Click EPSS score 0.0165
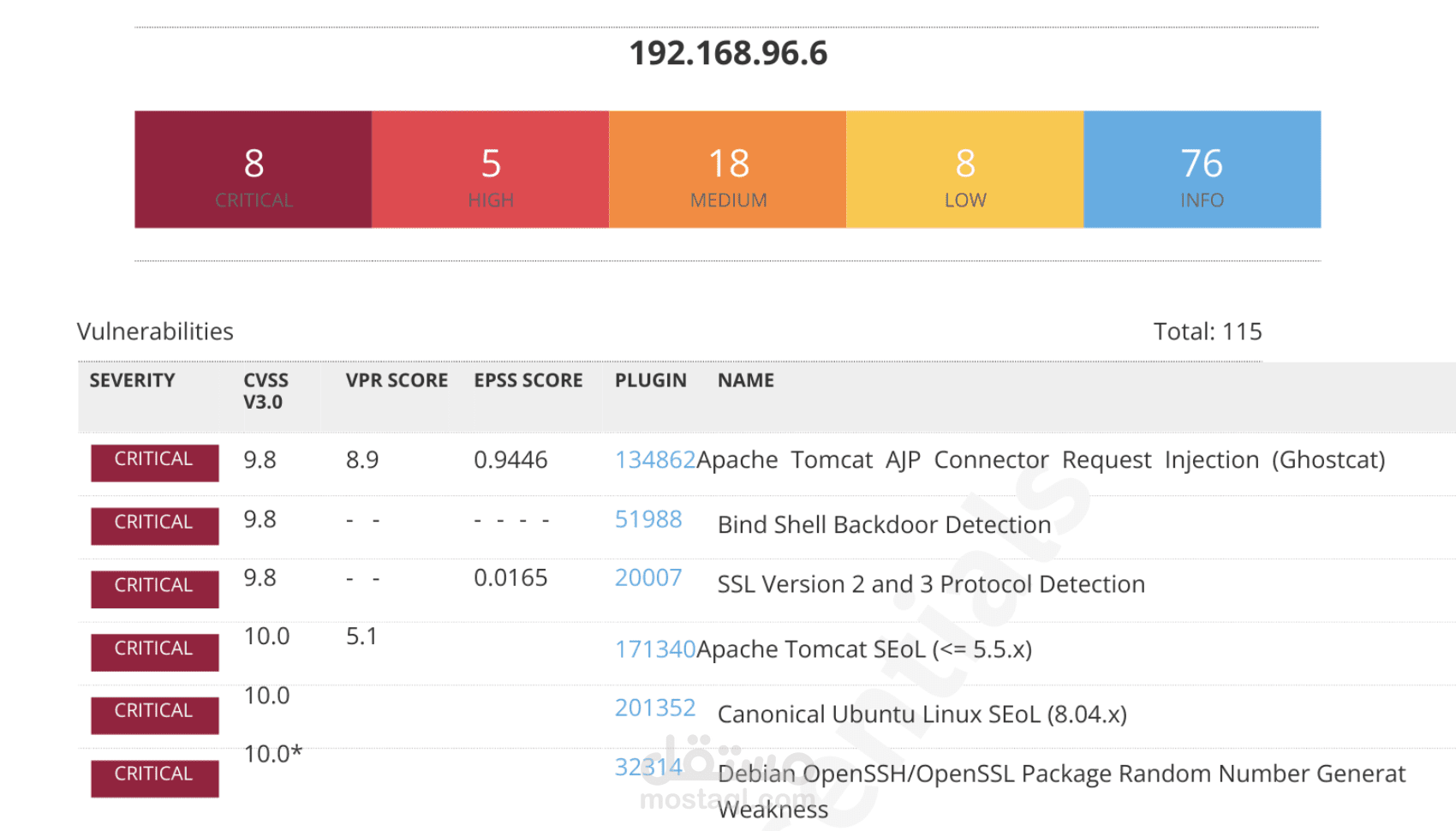The width and height of the screenshot is (1456, 831). coord(510,577)
